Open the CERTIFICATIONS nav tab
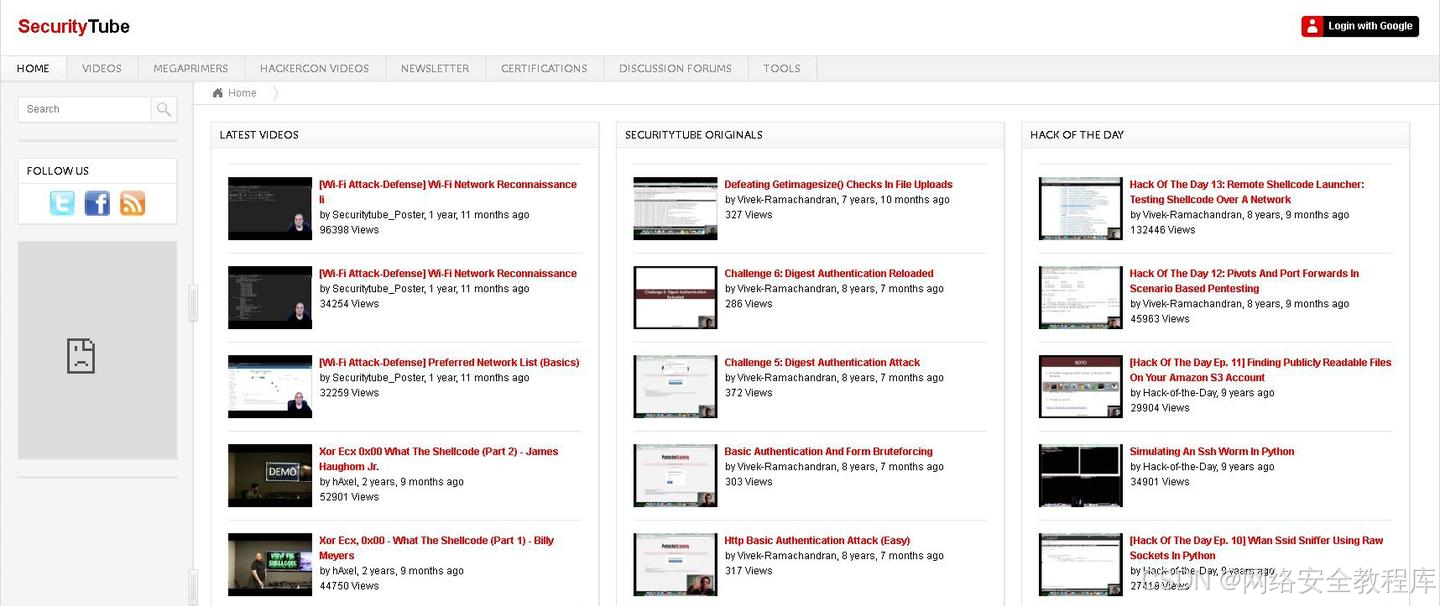 tap(544, 68)
